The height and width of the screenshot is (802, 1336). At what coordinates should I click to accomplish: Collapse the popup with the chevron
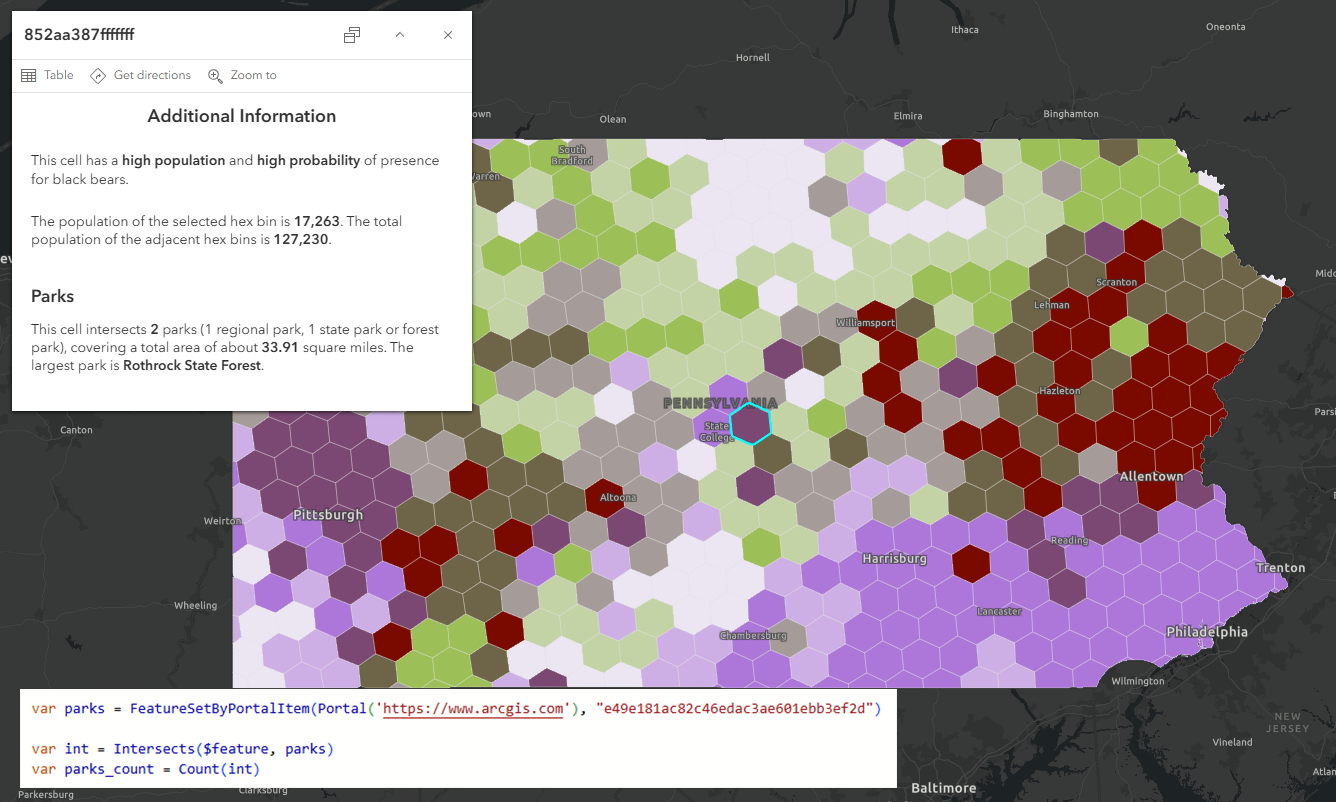click(400, 35)
